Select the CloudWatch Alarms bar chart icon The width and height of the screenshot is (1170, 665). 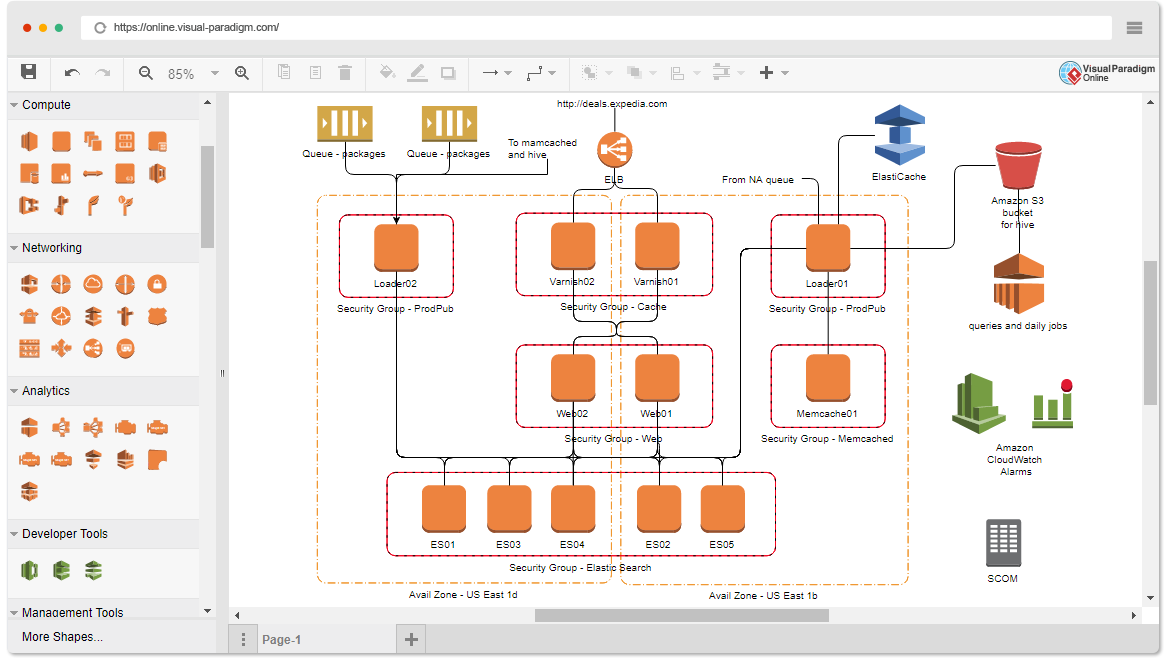1053,405
